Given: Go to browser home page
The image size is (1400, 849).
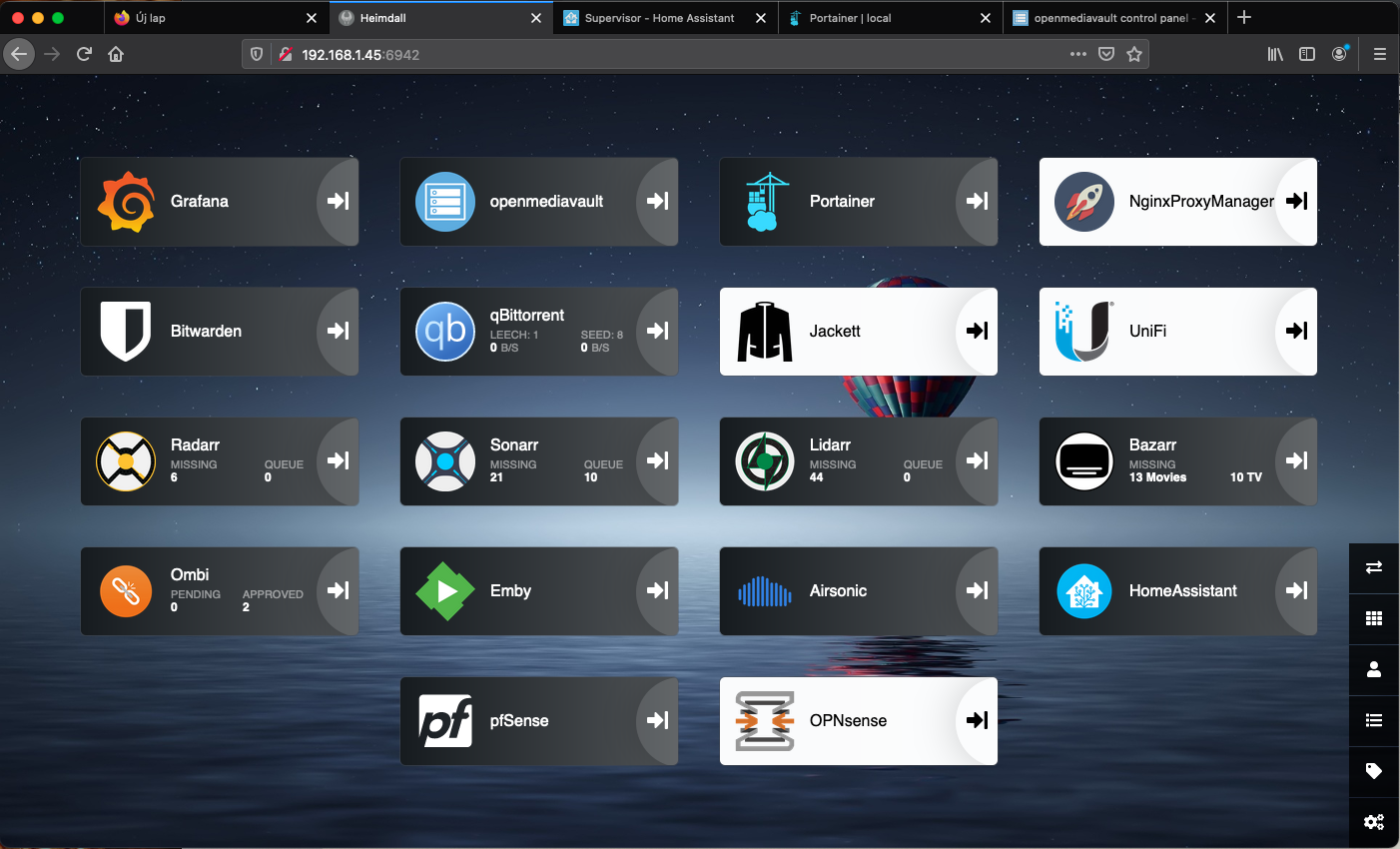Looking at the screenshot, I should [116, 54].
